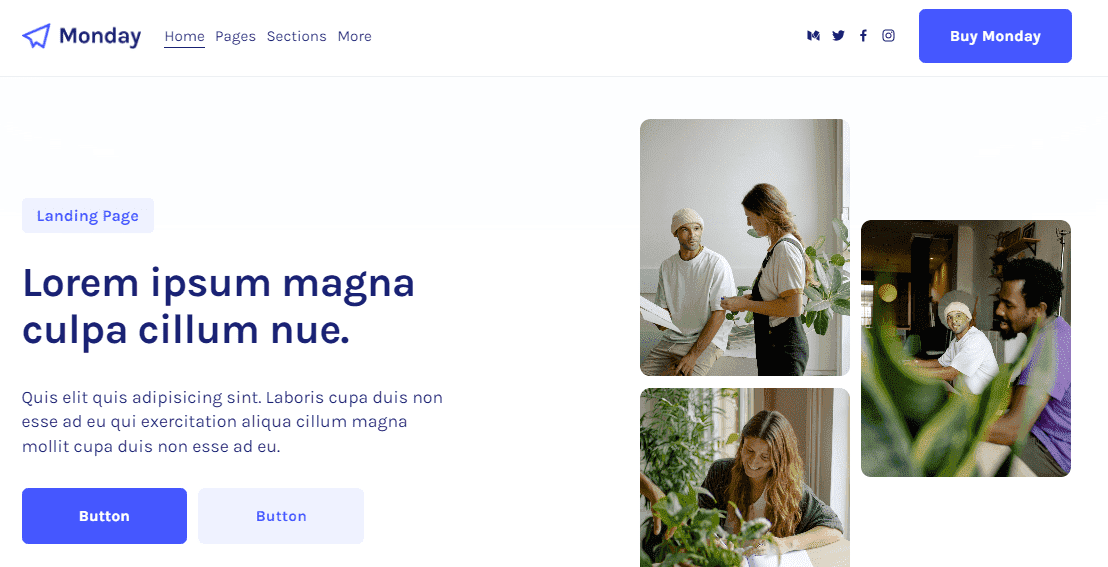This screenshot has width=1108, height=567.
Task: Click the Buy Monday button
Action: (x=995, y=36)
